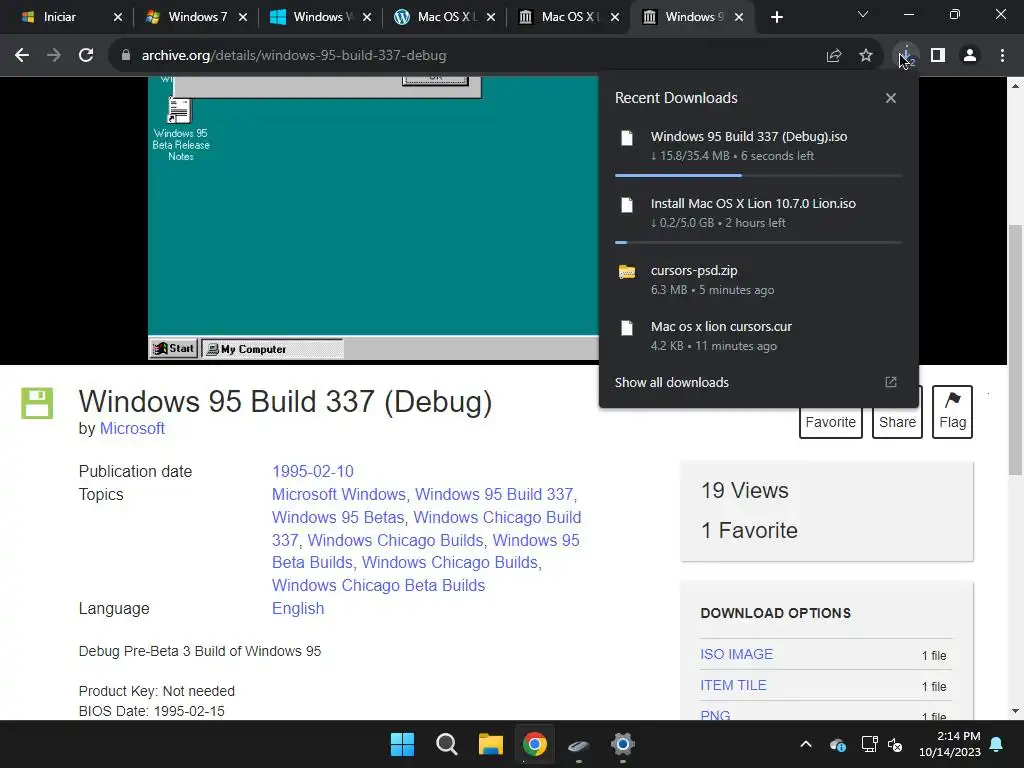1024x768 pixels.
Task: Click the 19 Views text
Action: 744,490
